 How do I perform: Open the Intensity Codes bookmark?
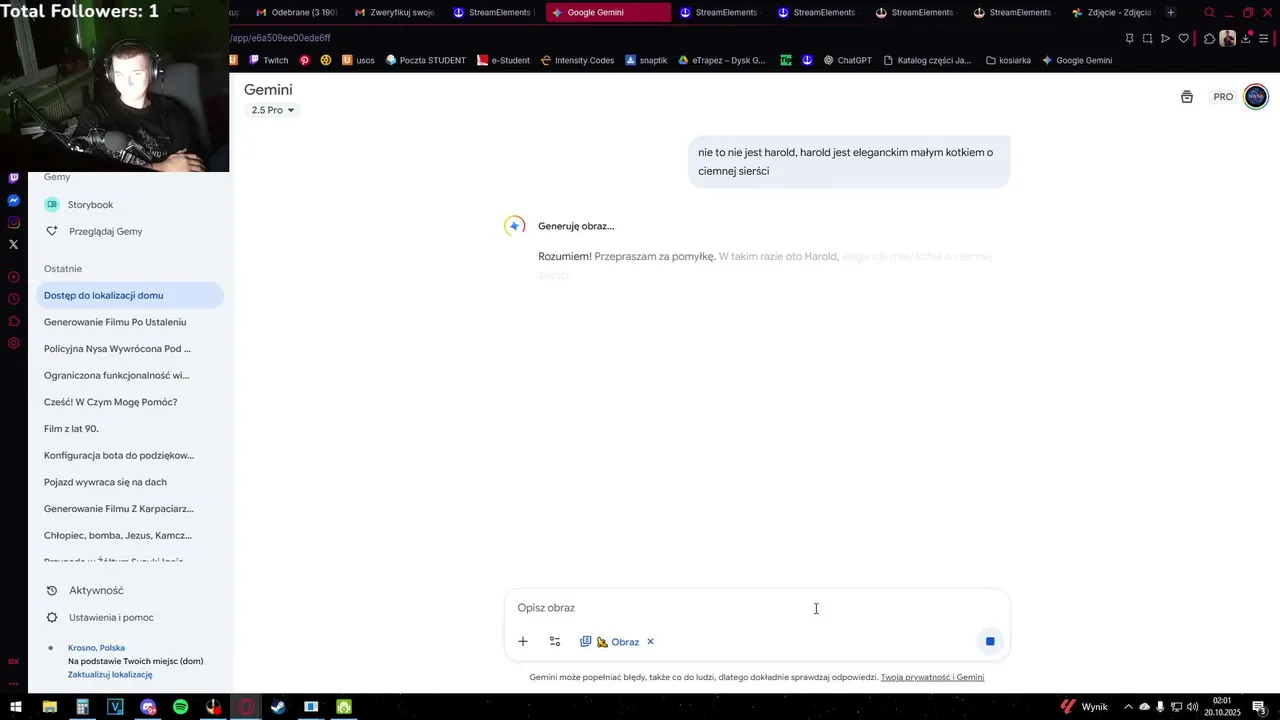[577, 60]
